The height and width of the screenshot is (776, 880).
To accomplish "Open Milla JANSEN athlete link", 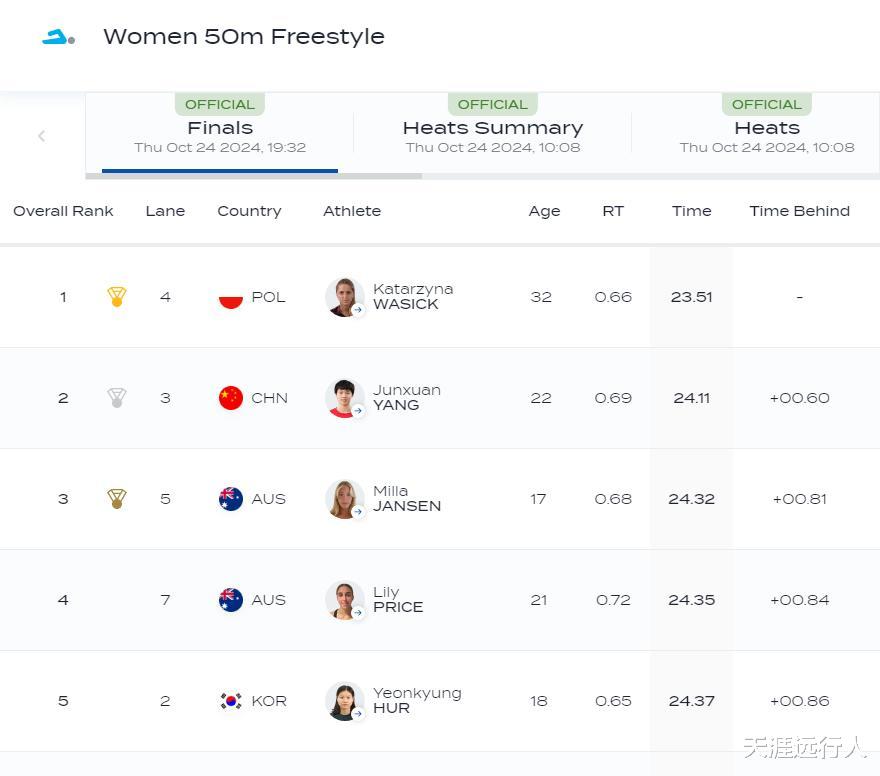I will [406, 499].
